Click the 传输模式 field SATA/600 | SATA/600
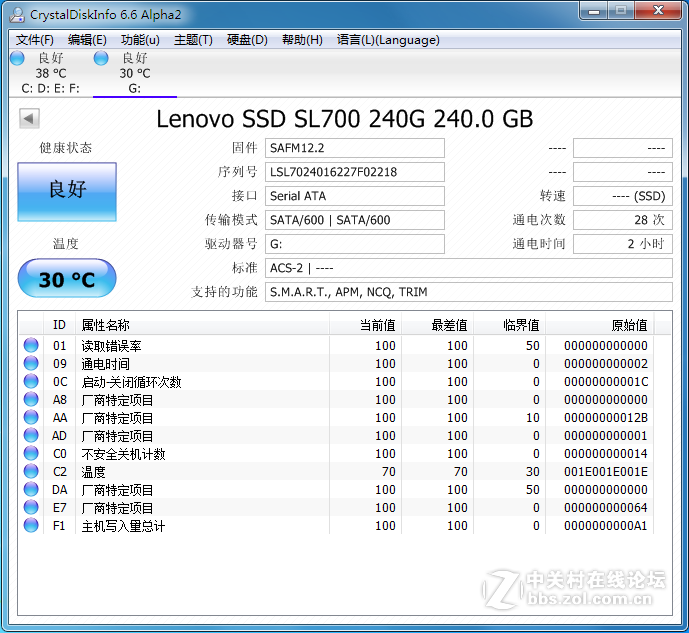 [355, 220]
